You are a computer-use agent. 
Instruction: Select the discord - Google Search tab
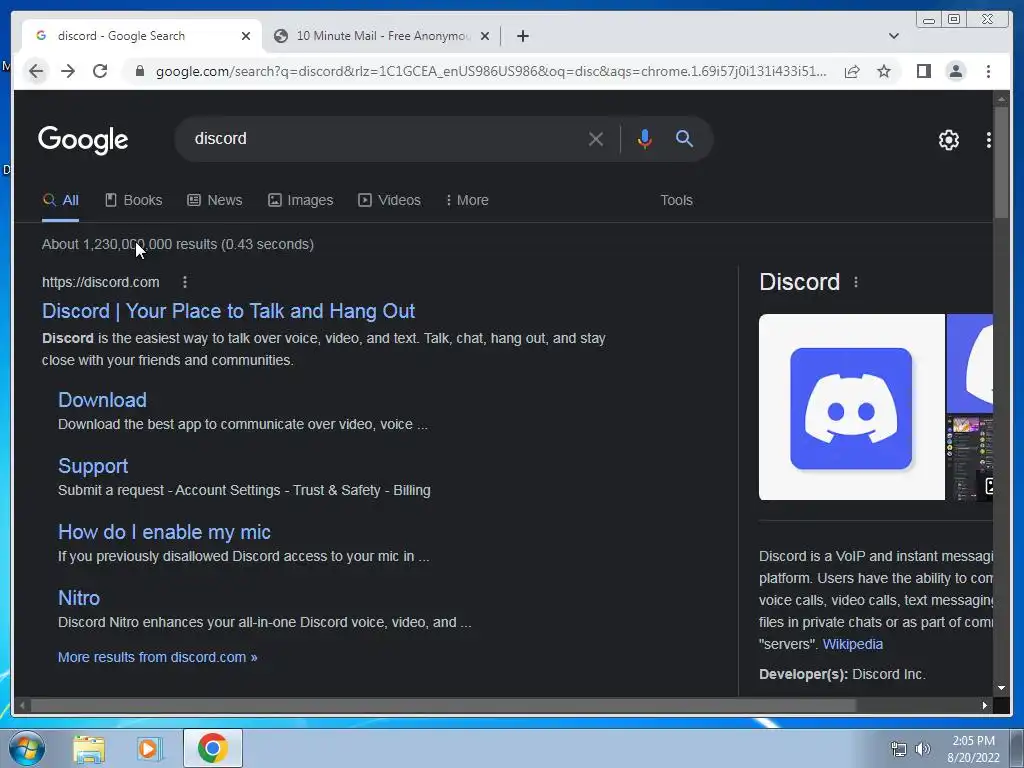pos(142,36)
